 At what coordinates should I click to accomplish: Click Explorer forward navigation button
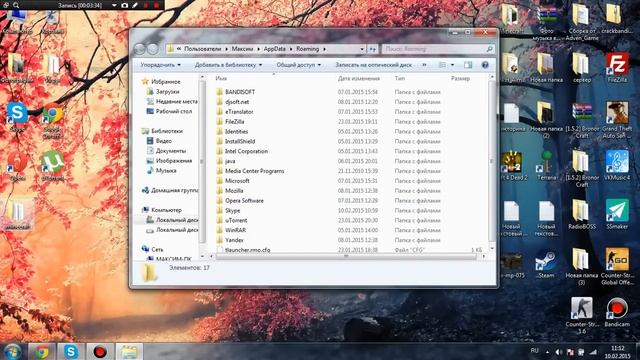tap(153, 49)
